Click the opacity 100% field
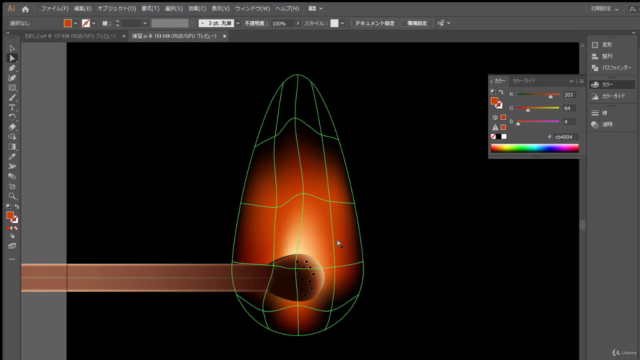Viewport: 640px width, 360px height. pos(282,23)
